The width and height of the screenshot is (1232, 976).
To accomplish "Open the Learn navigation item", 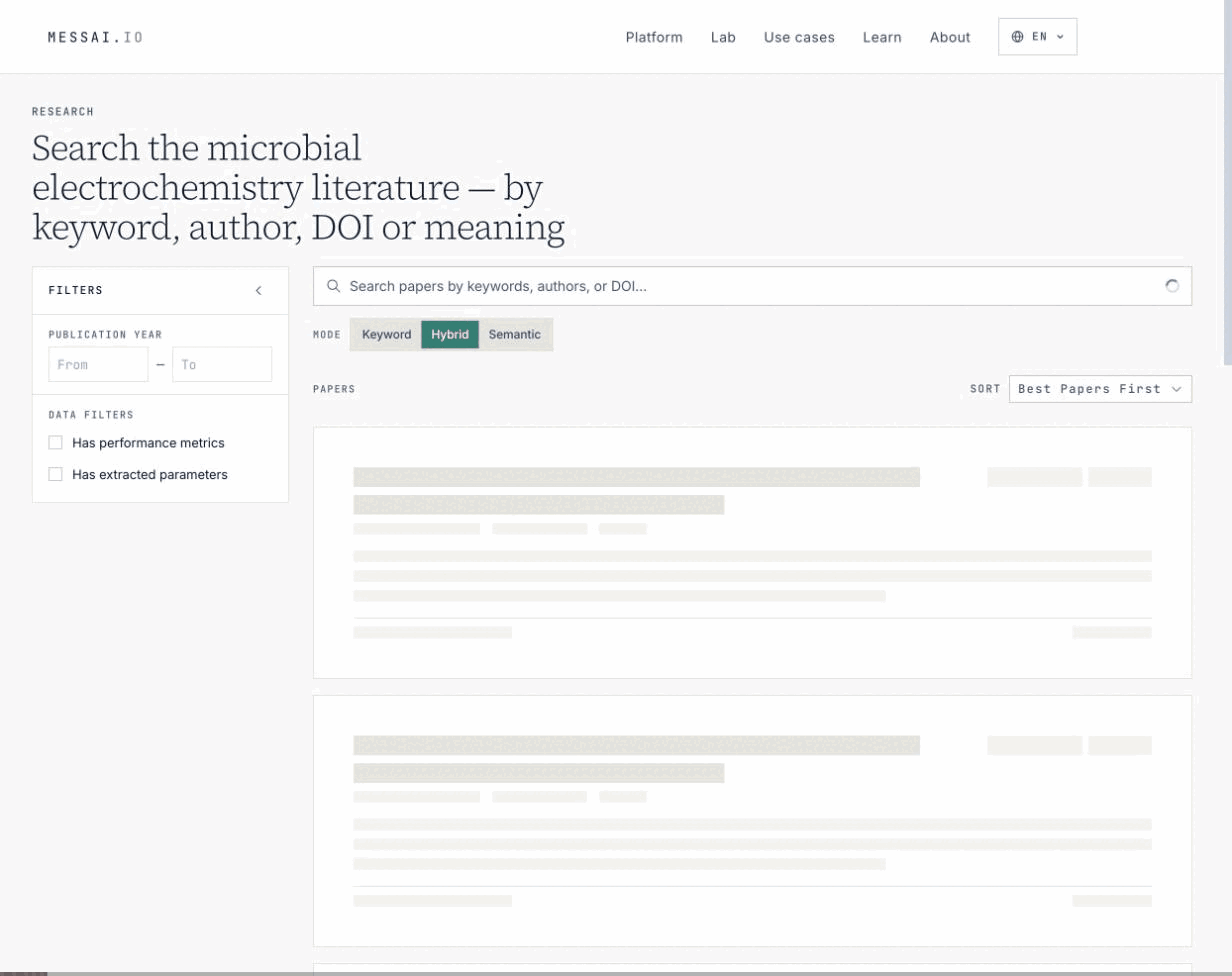I will click(882, 37).
